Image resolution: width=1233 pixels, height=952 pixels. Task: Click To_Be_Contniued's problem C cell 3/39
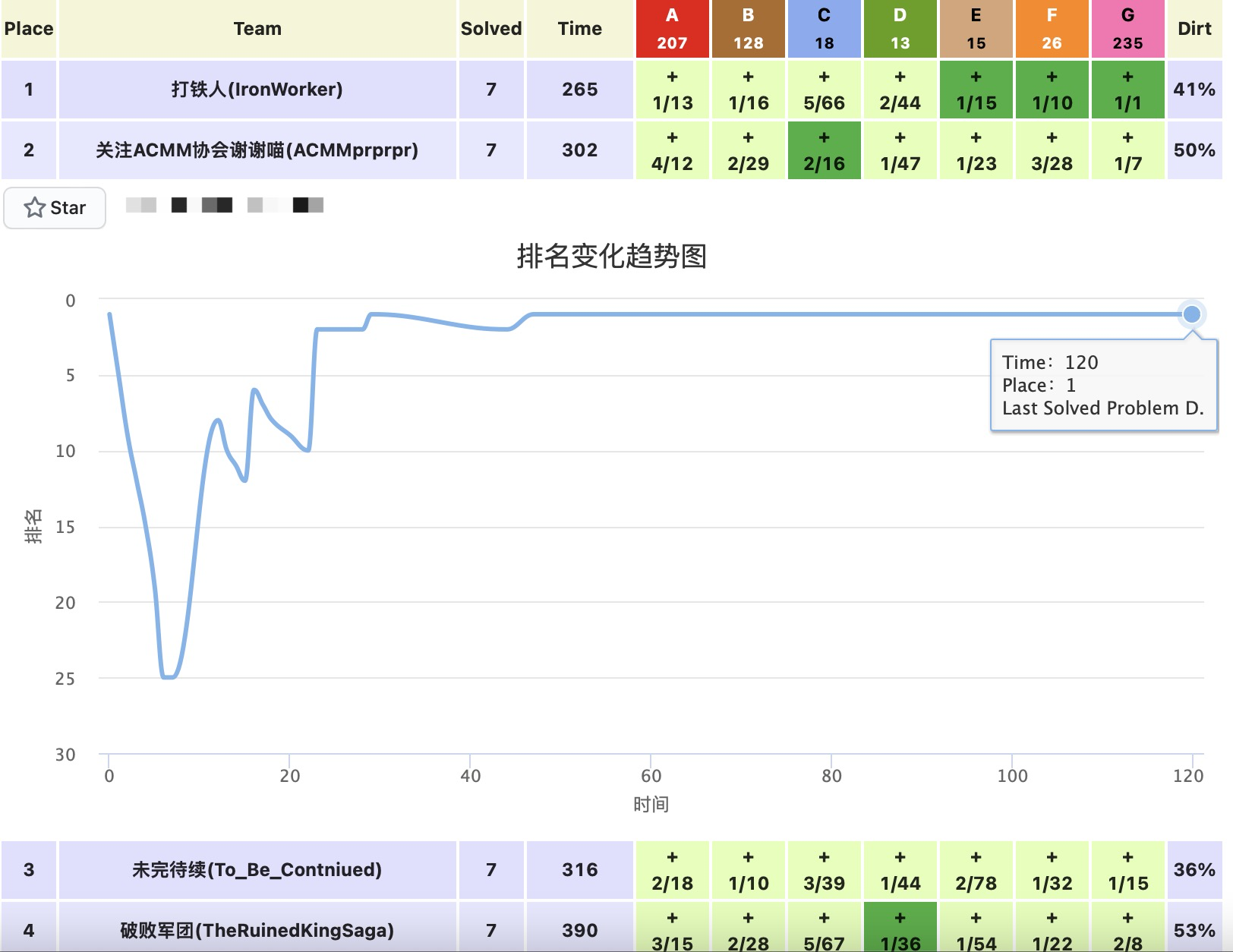coord(824,870)
